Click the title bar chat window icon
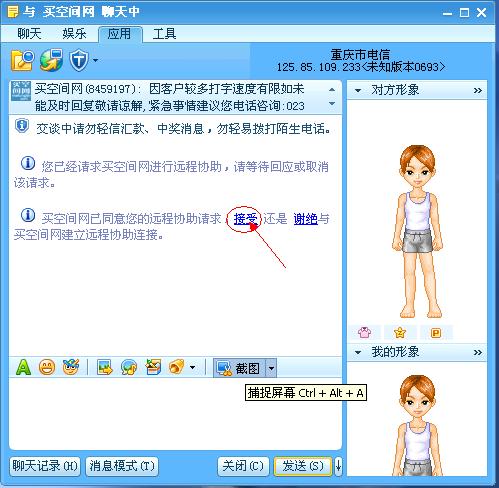 [x=12, y=12]
